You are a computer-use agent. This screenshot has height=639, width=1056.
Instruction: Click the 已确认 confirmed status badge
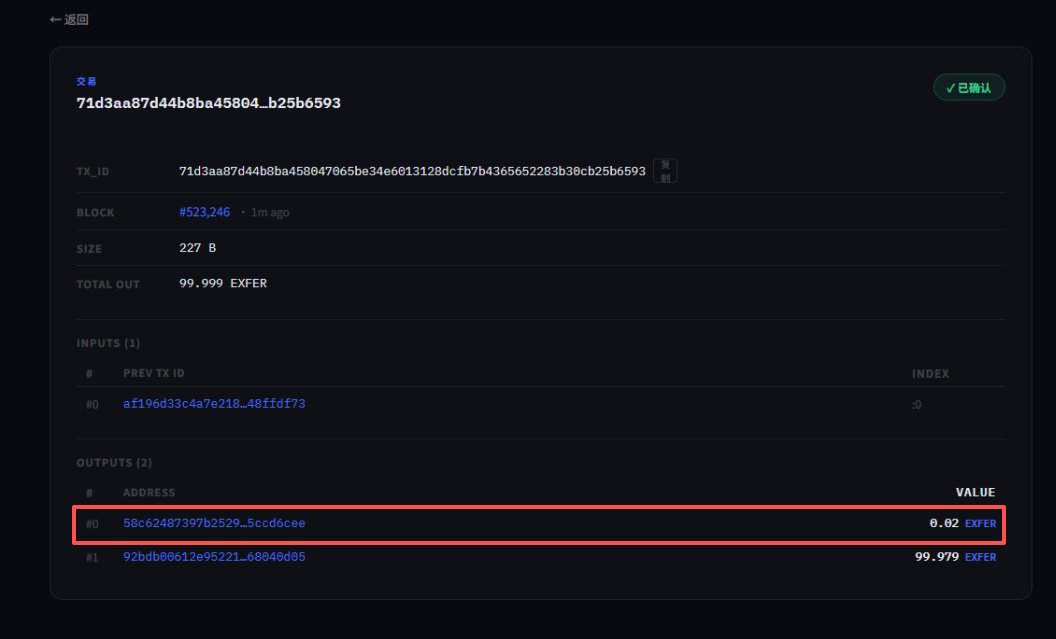pos(968,88)
